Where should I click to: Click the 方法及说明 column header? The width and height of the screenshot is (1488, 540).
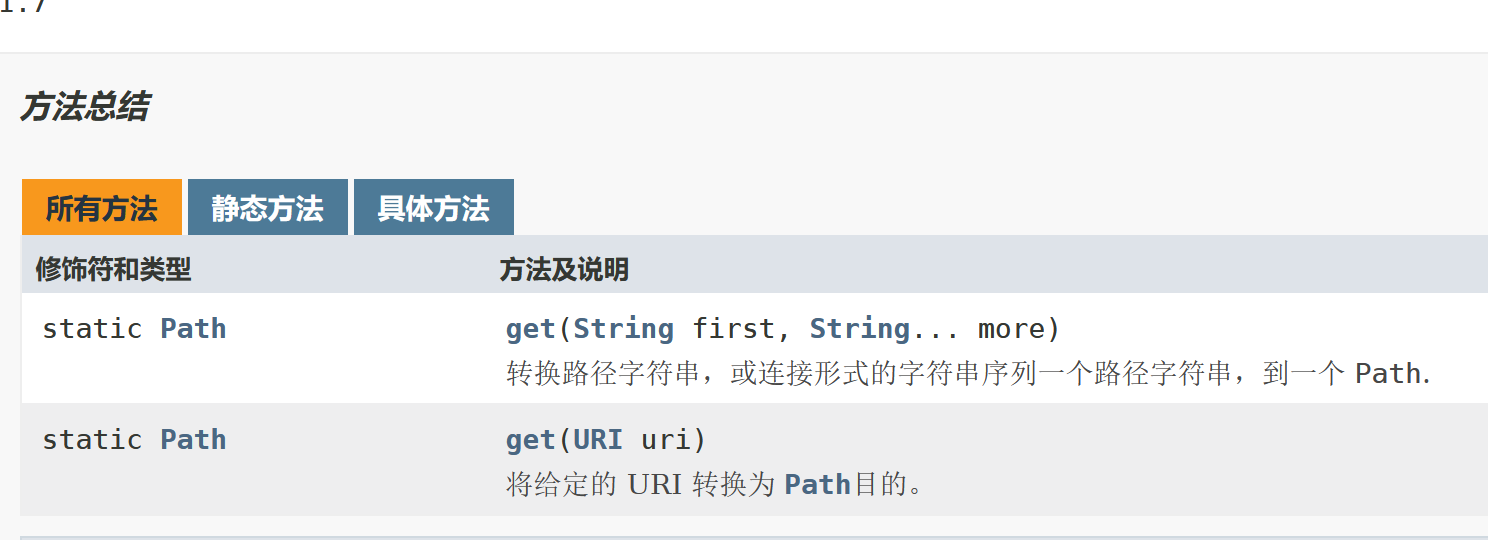point(564,269)
